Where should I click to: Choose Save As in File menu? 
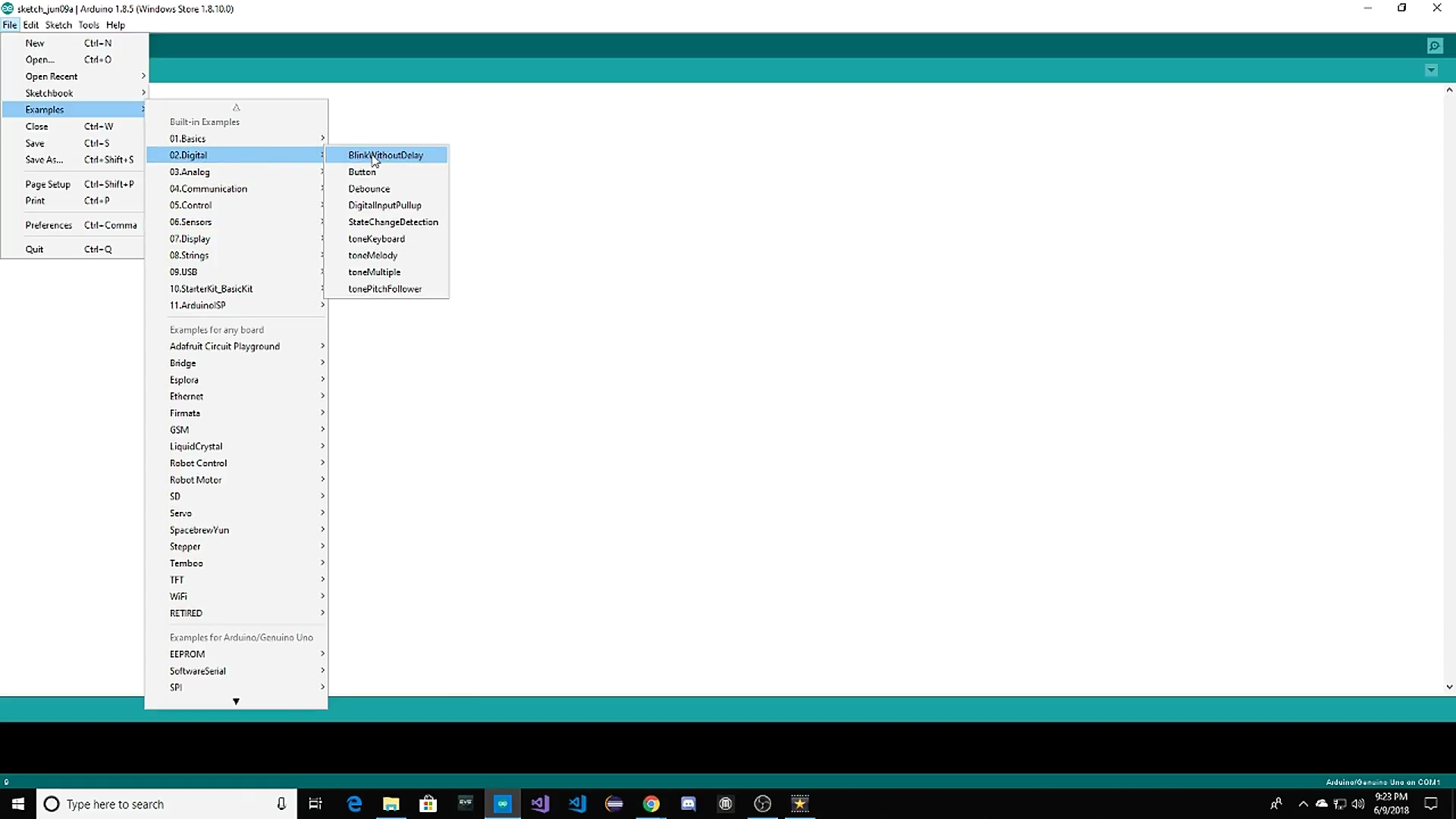point(44,160)
